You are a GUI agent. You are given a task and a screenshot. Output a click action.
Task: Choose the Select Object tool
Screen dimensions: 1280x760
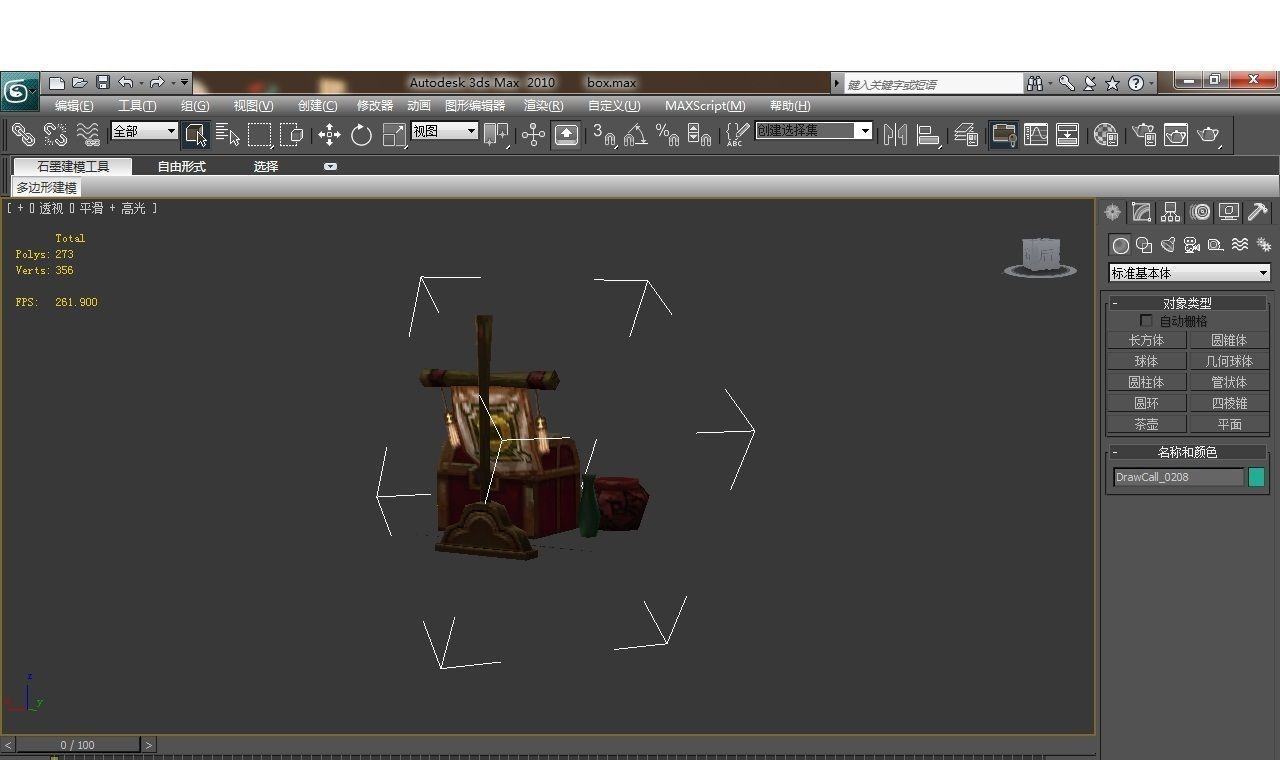(196, 134)
